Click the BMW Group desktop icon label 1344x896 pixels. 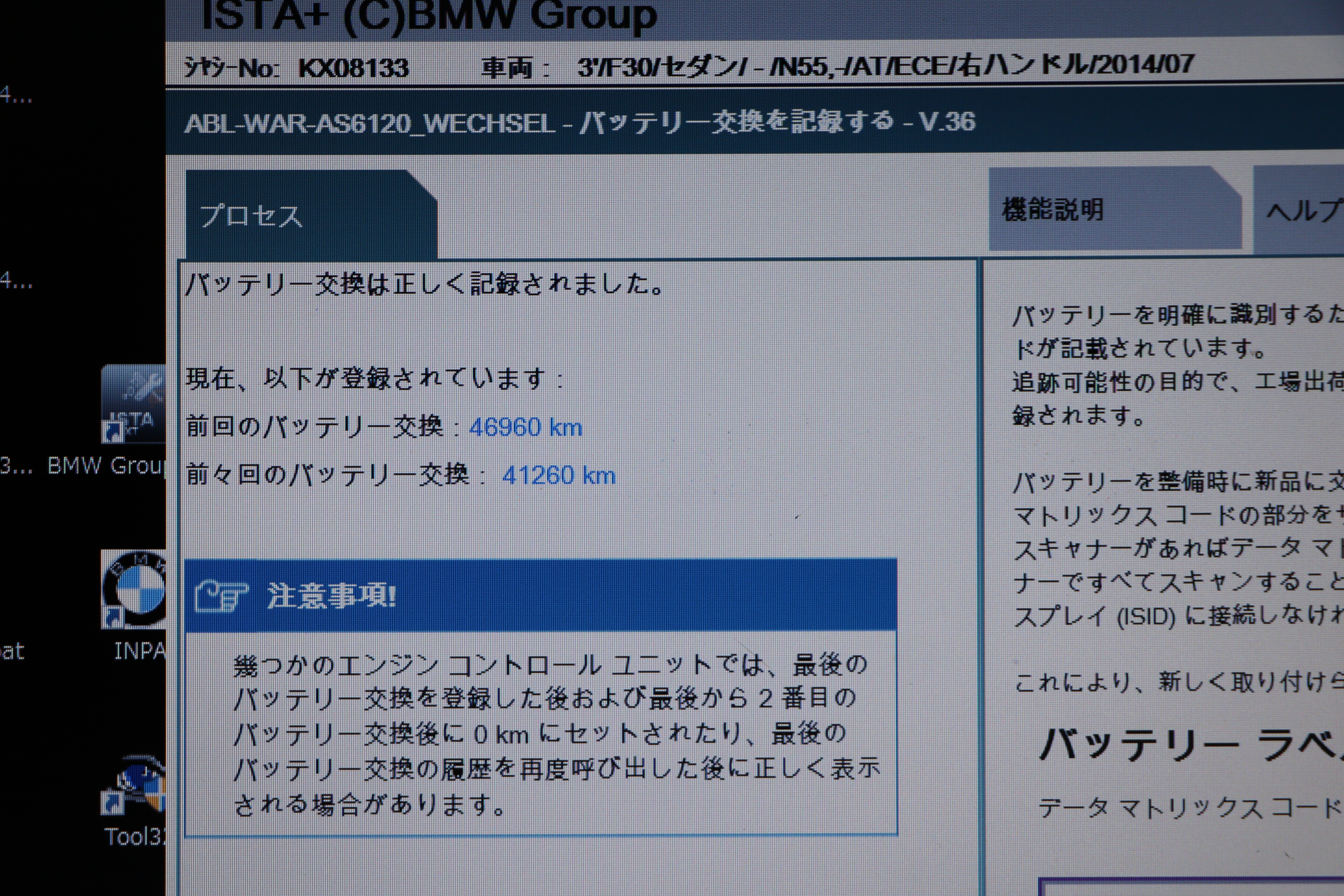coord(107,466)
